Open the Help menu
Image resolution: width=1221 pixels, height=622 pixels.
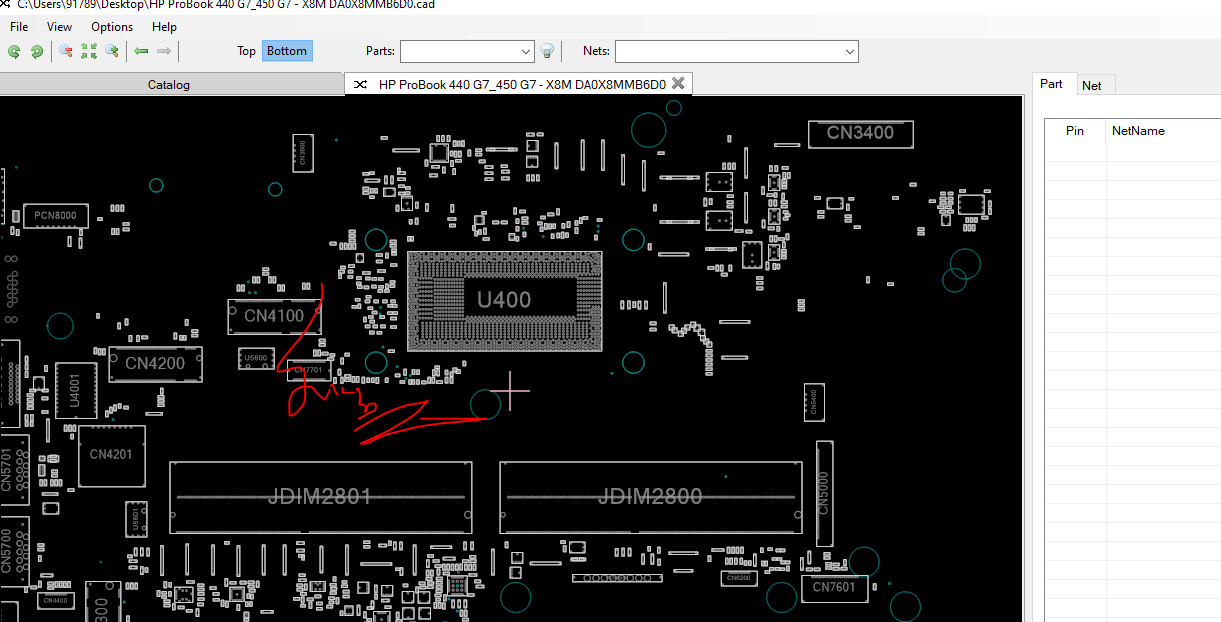tap(164, 27)
